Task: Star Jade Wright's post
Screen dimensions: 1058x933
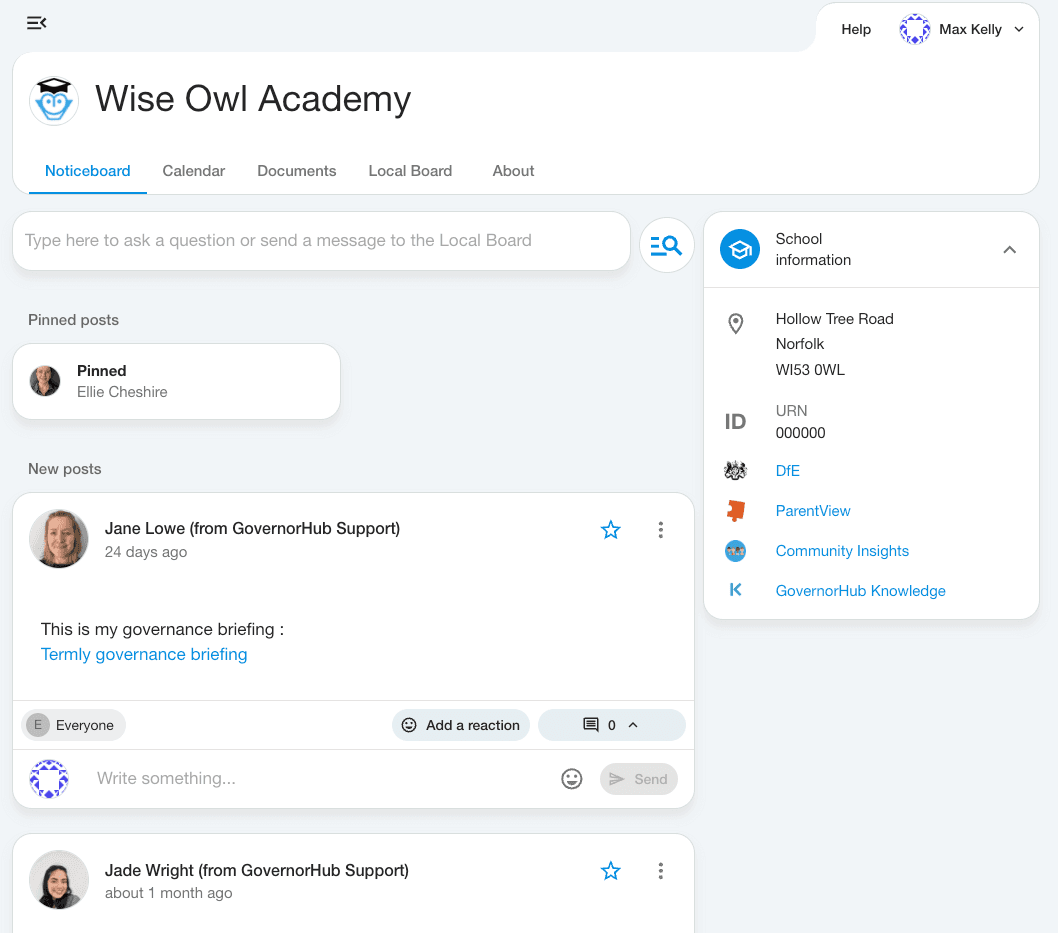Action: pos(611,871)
